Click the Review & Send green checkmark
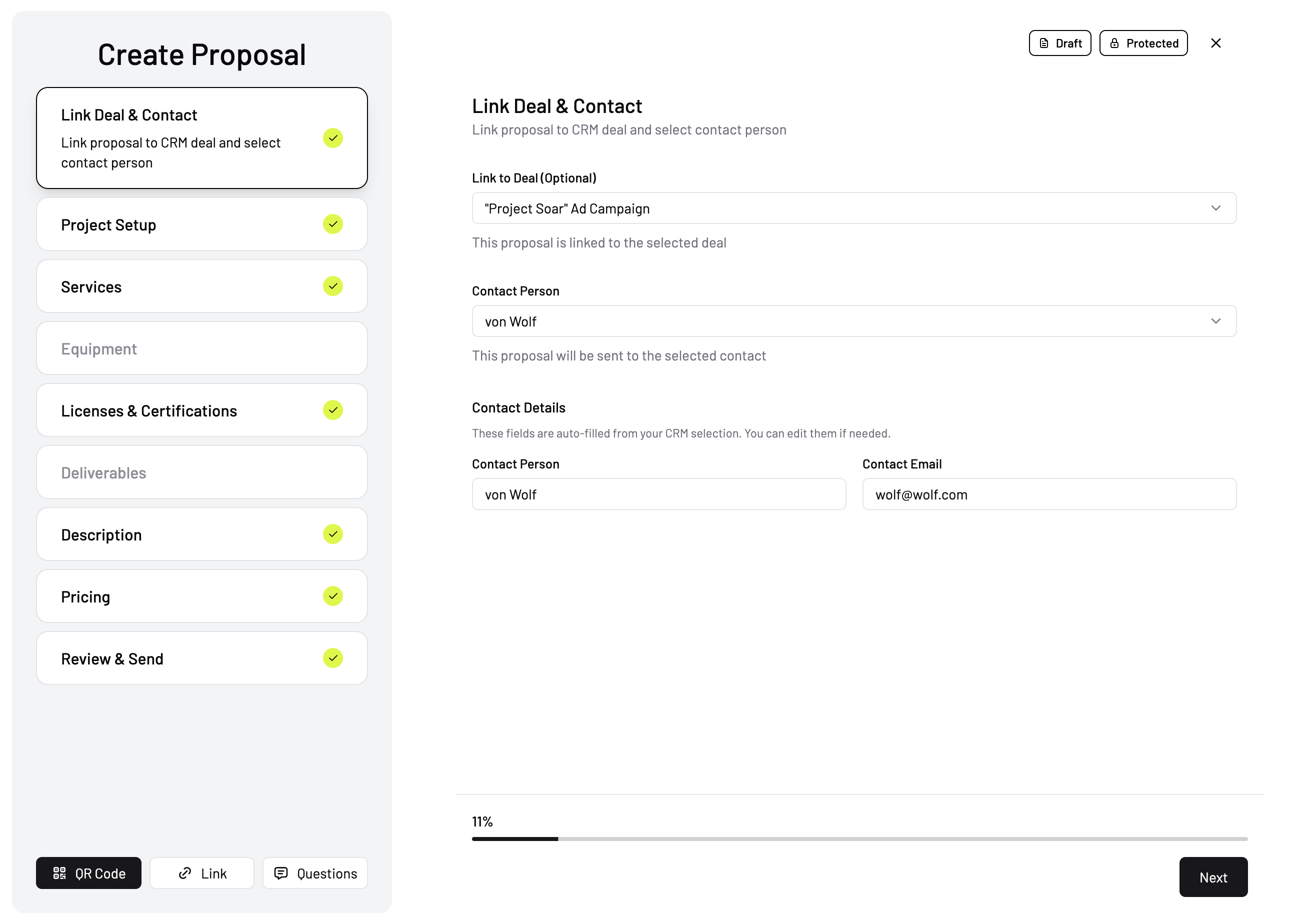Image resolution: width=1296 pixels, height=924 pixels. point(333,658)
